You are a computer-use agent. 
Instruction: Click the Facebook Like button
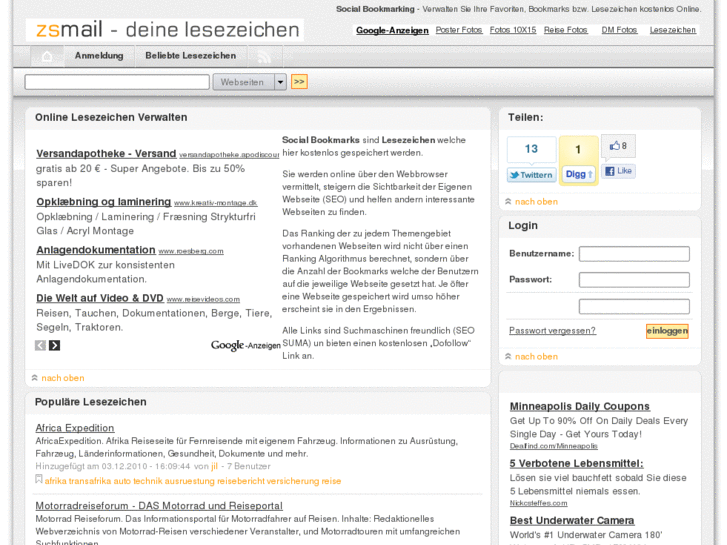(619, 171)
